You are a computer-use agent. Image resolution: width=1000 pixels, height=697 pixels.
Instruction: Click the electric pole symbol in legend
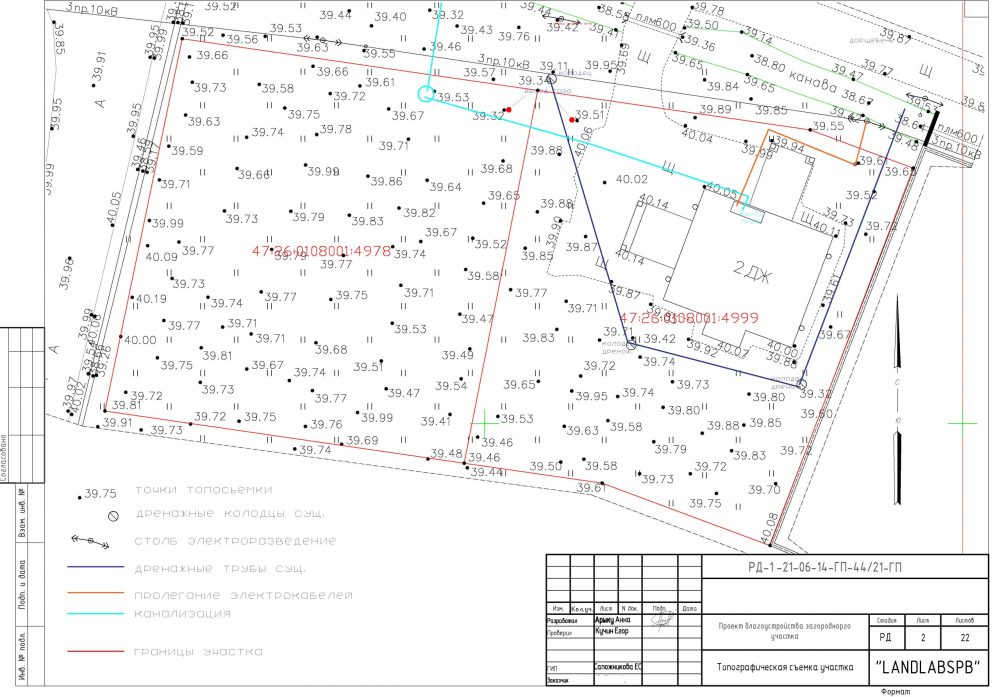point(92,542)
